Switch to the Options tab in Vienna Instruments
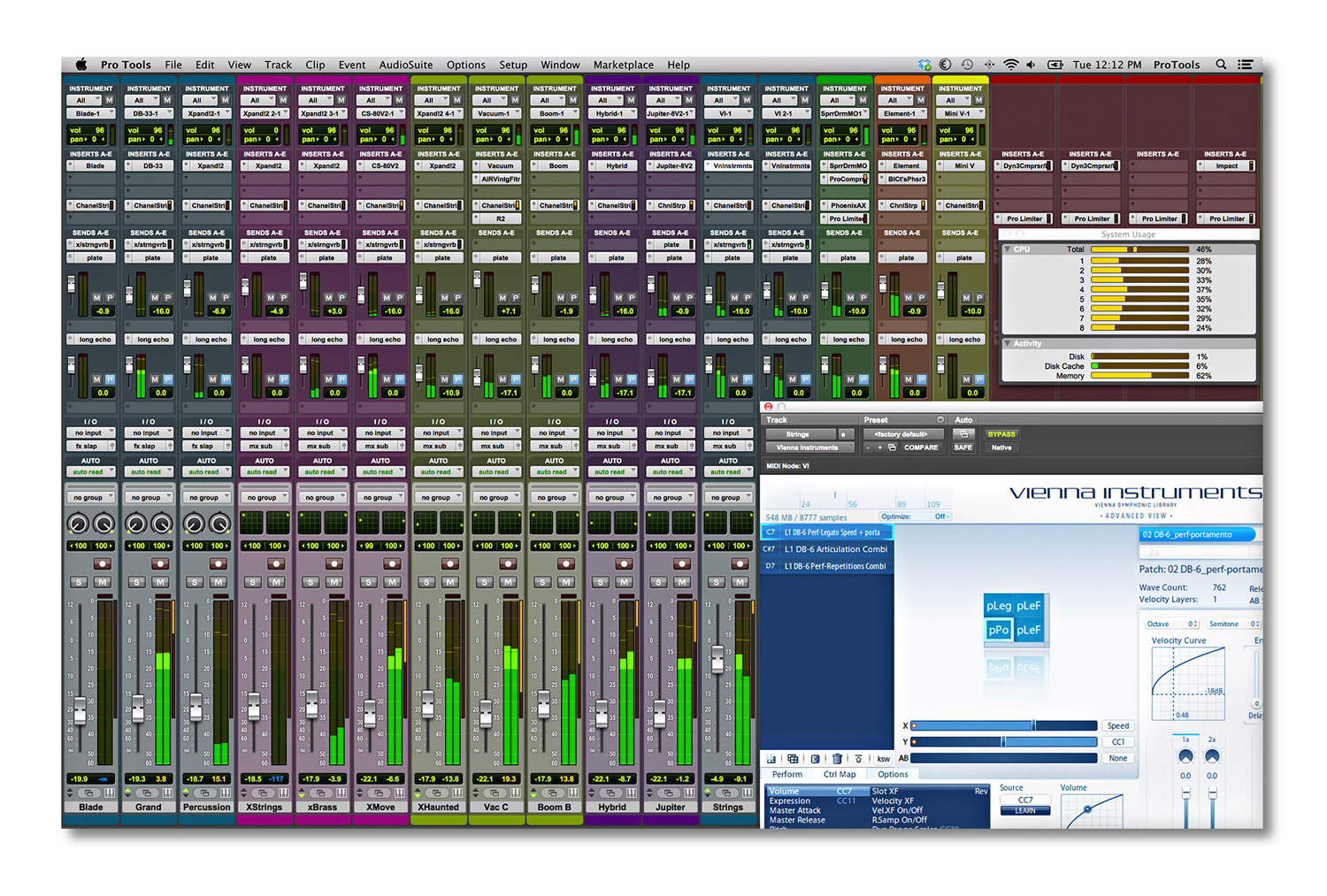This screenshot has height=896, width=1327. 893,774
